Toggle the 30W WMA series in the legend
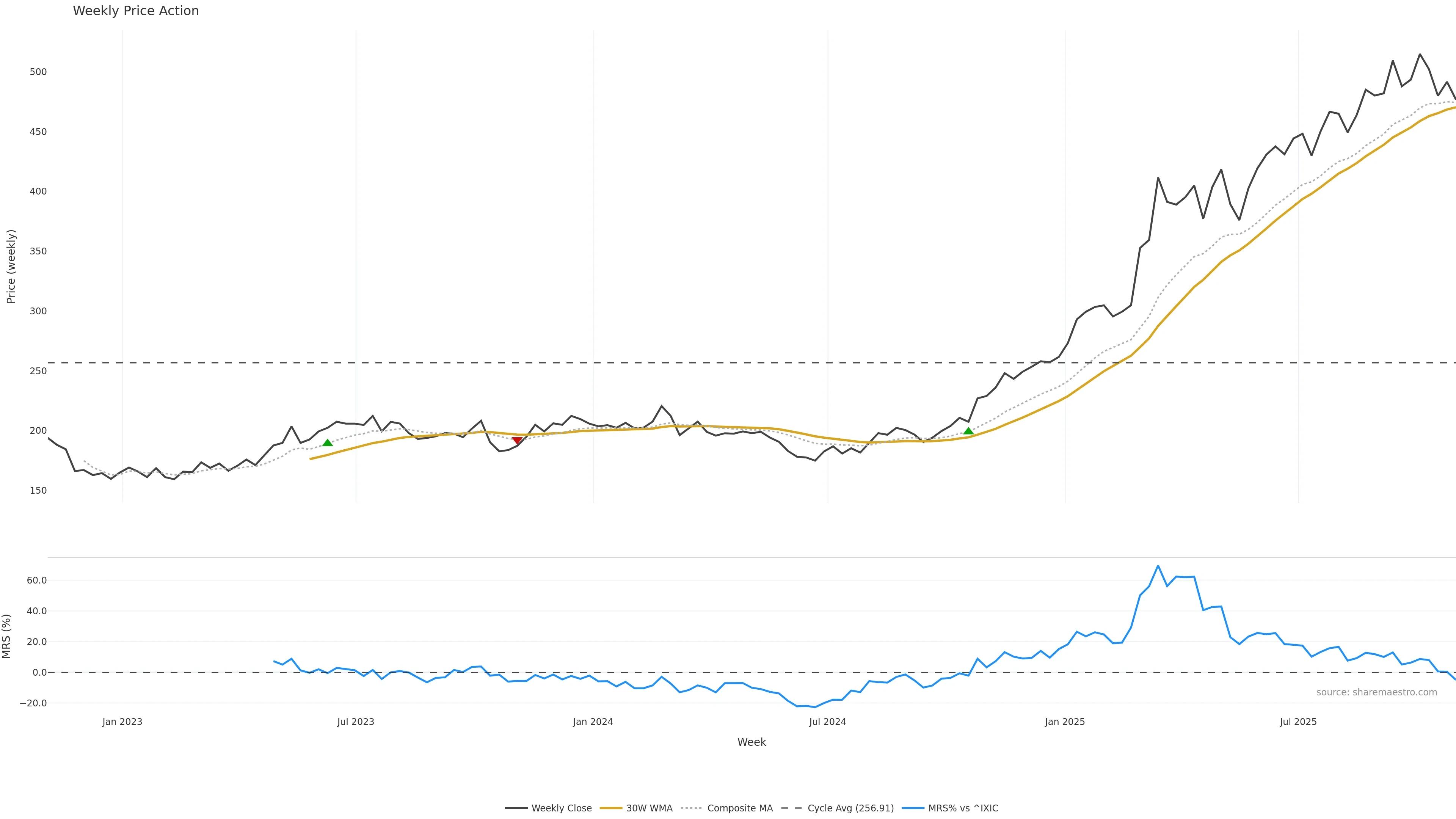Viewport: 1456px width, 819px height. [x=649, y=808]
